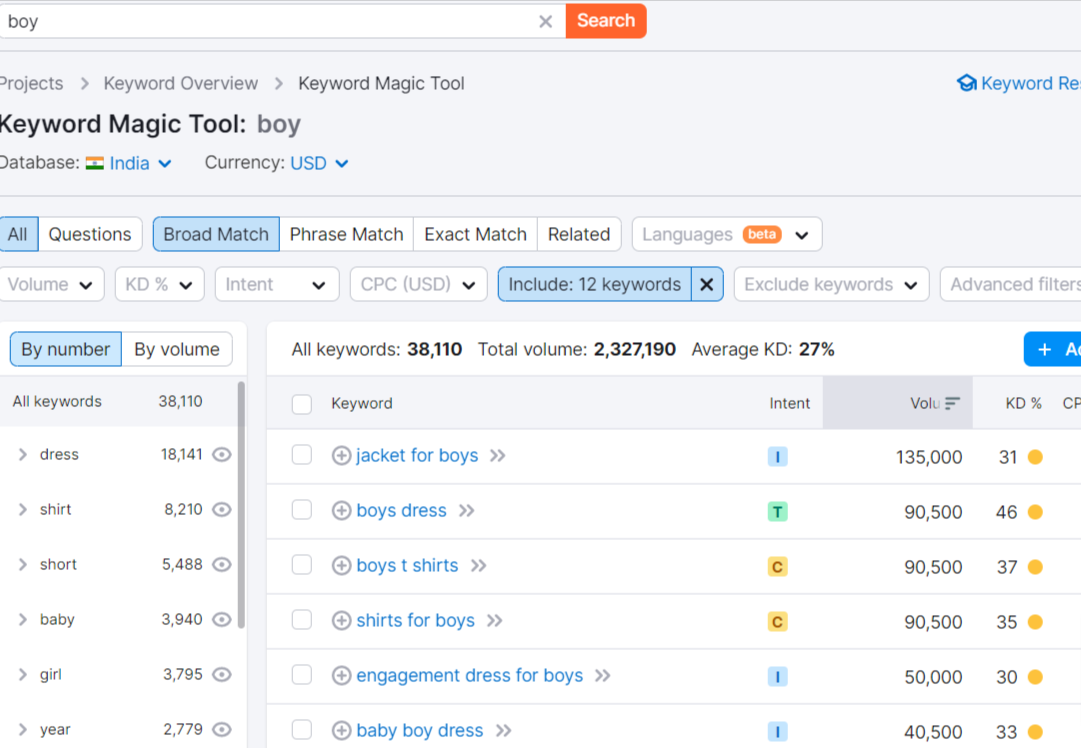
Task: Check the box for jacket for boys
Action: 301,455
